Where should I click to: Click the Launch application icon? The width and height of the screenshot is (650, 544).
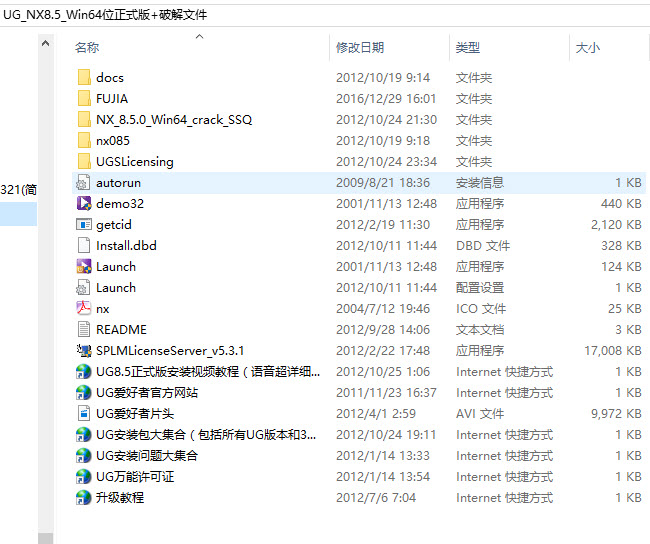(x=84, y=267)
